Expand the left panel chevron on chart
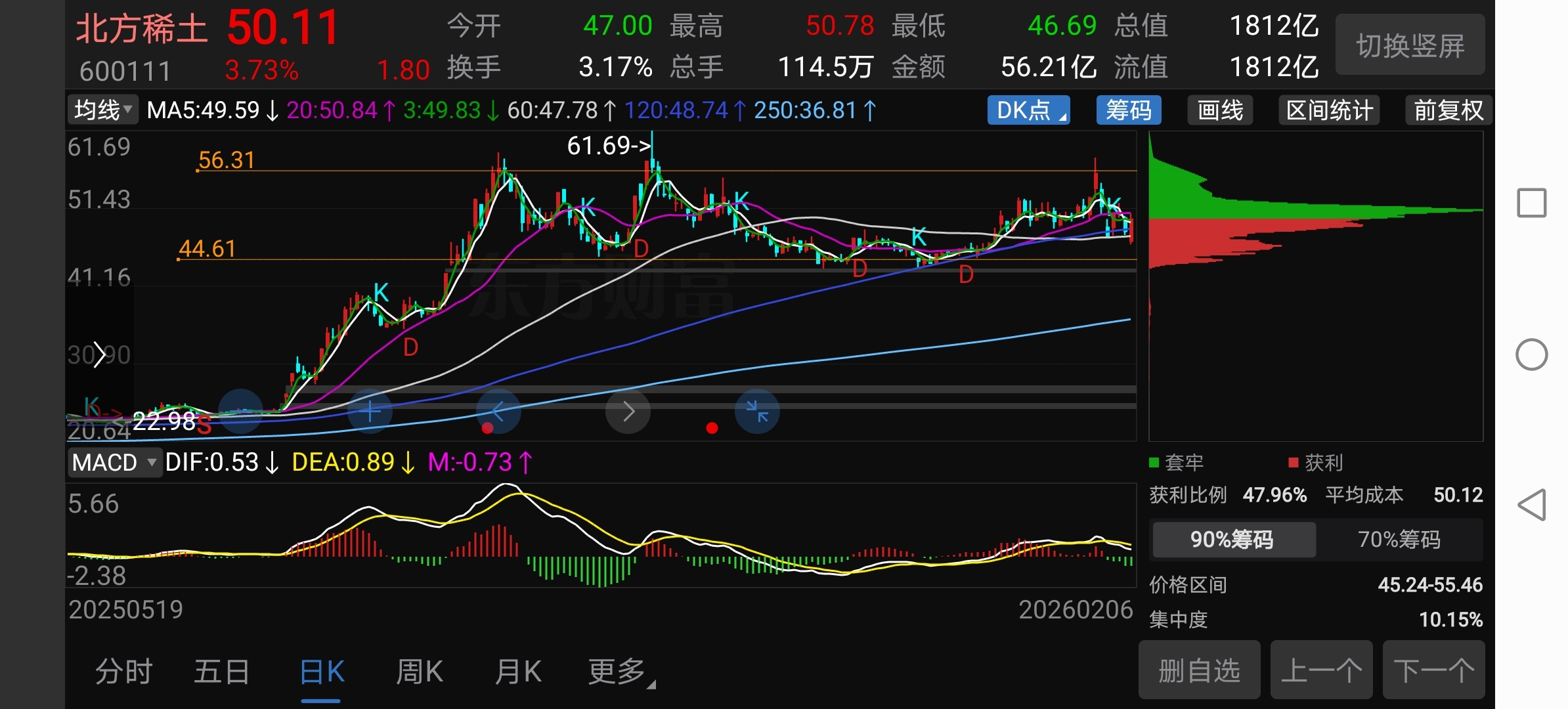 click(99, 355)
